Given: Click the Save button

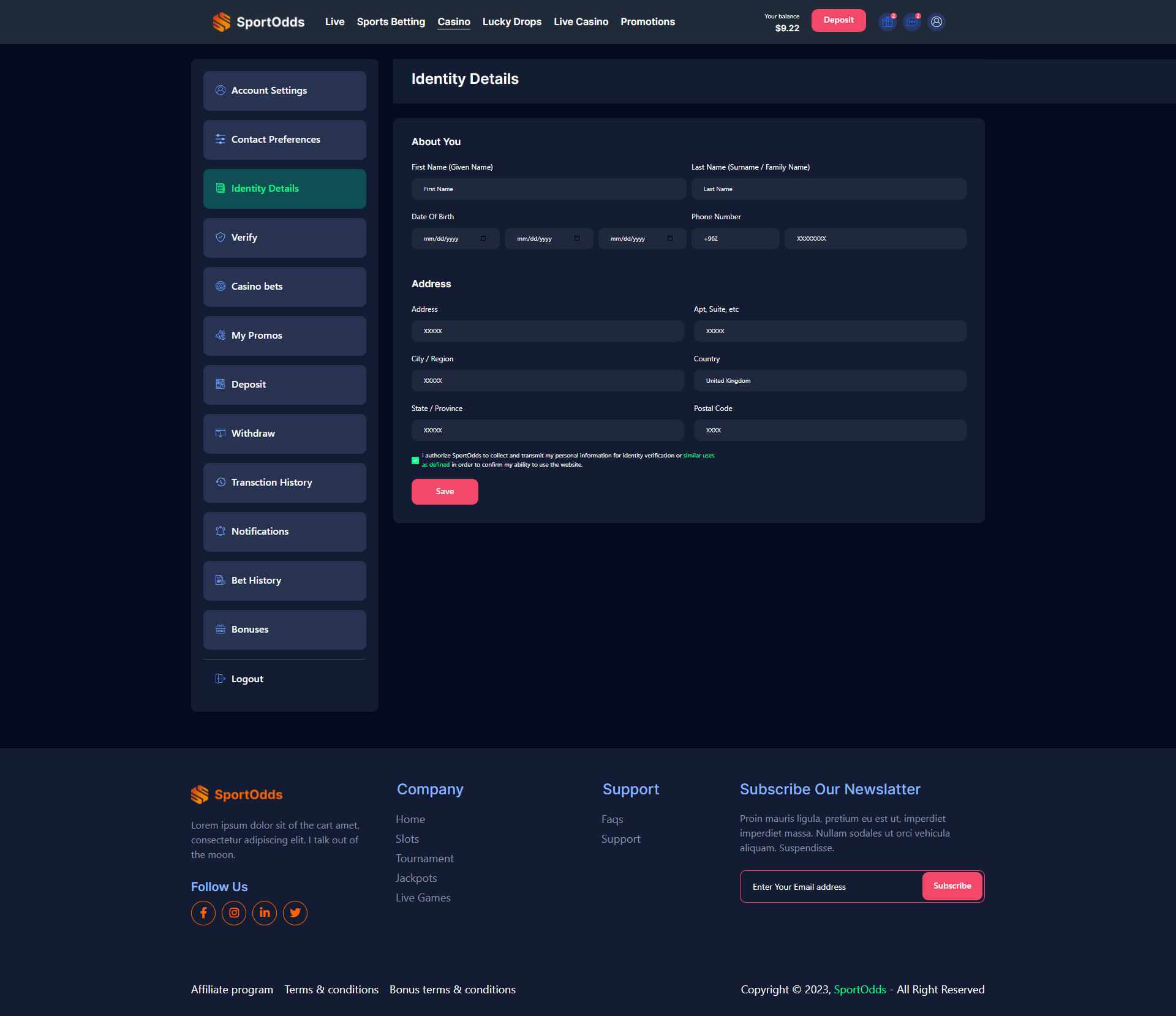Looking at the screenshot, I should 445,492.
